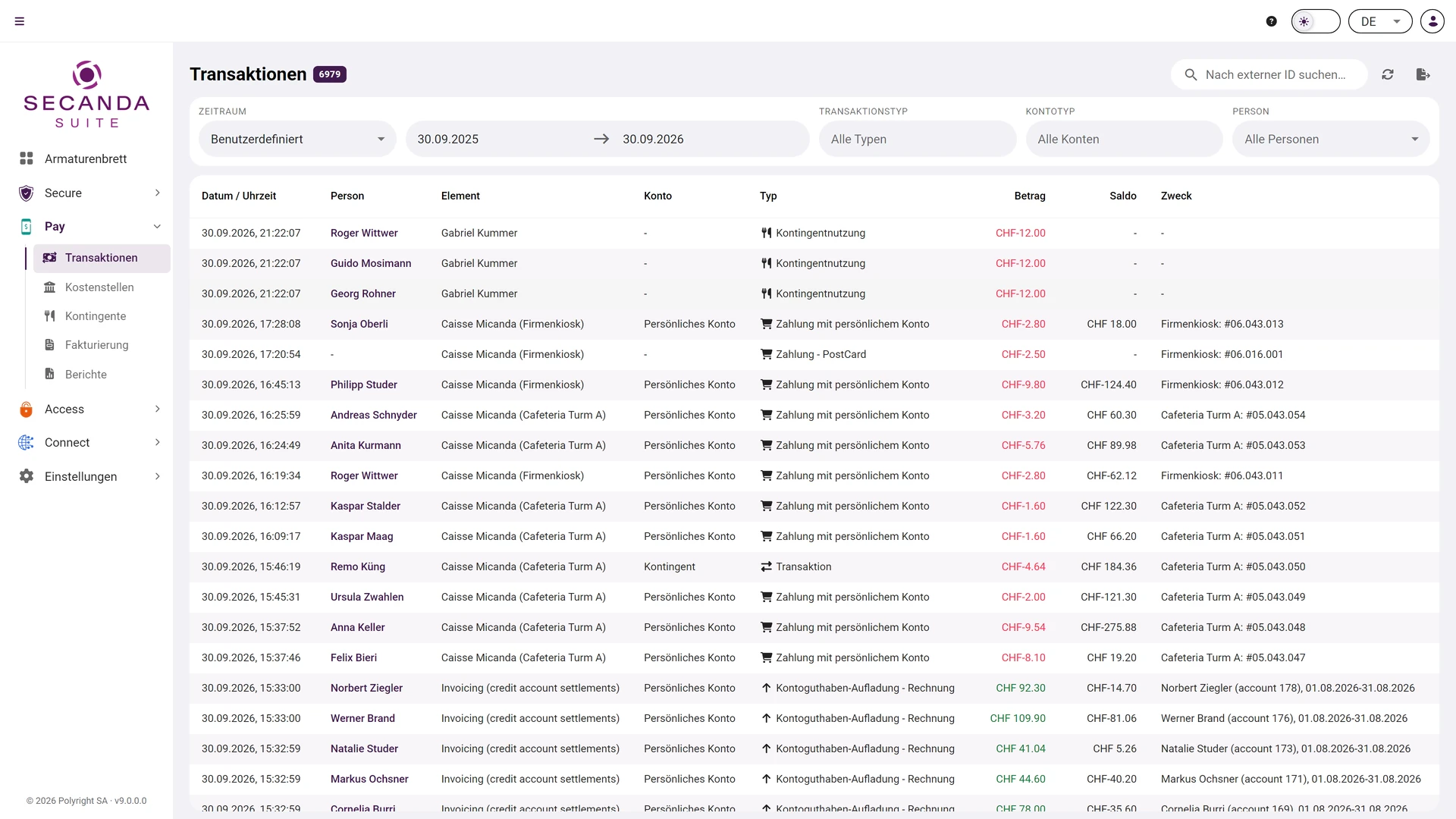Open the Zeitraum Benutzerdefiniert dropdown
This screenshot has height=819, width=1456.
[x=297, y=139]
